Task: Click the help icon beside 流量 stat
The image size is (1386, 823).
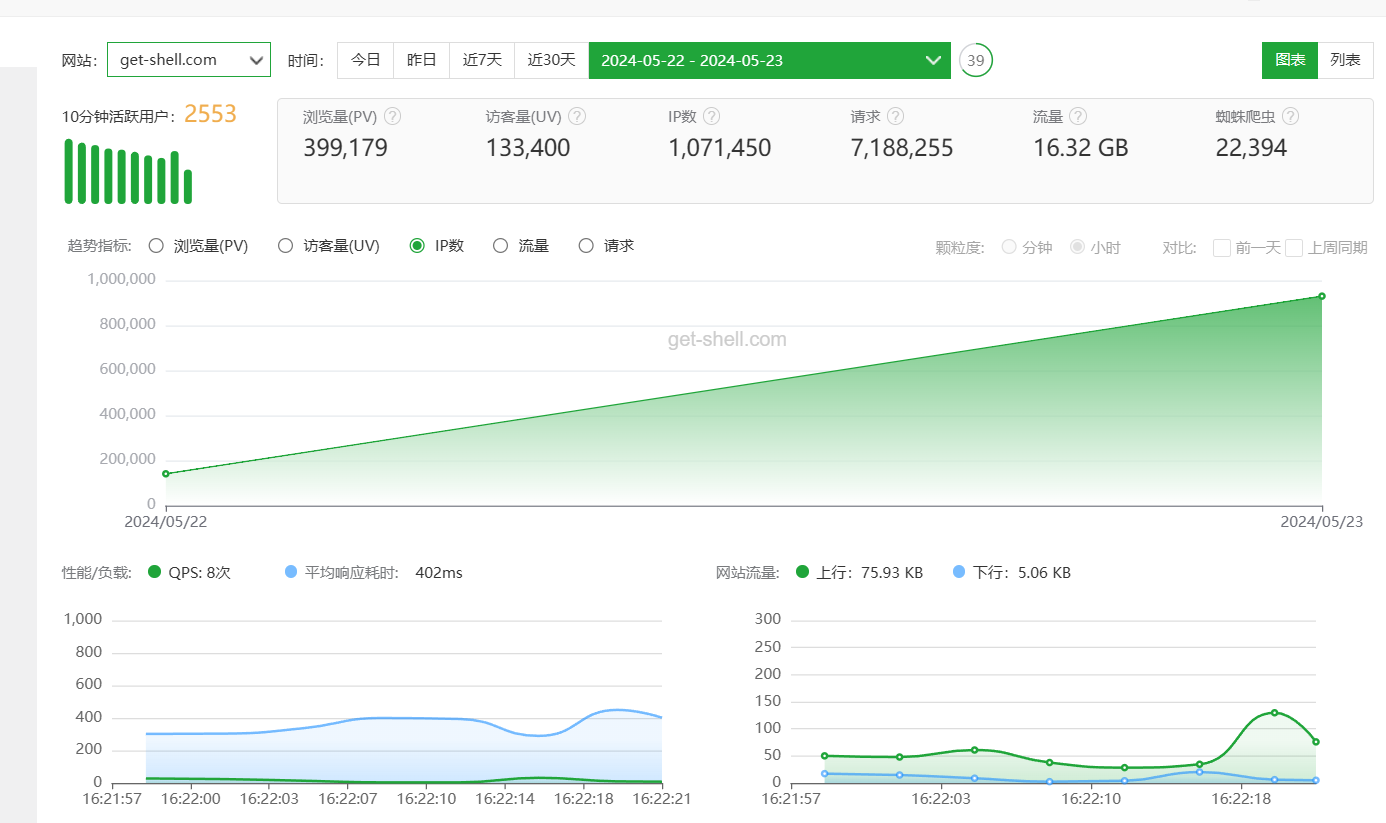Action: click(x=1078, y=116)
